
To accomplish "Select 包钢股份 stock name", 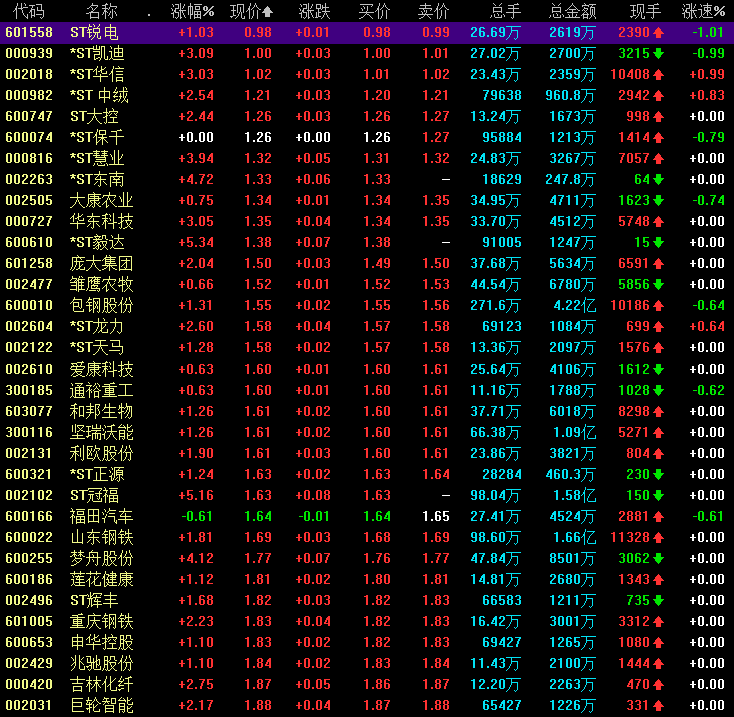I will click(x=102, y=305).
